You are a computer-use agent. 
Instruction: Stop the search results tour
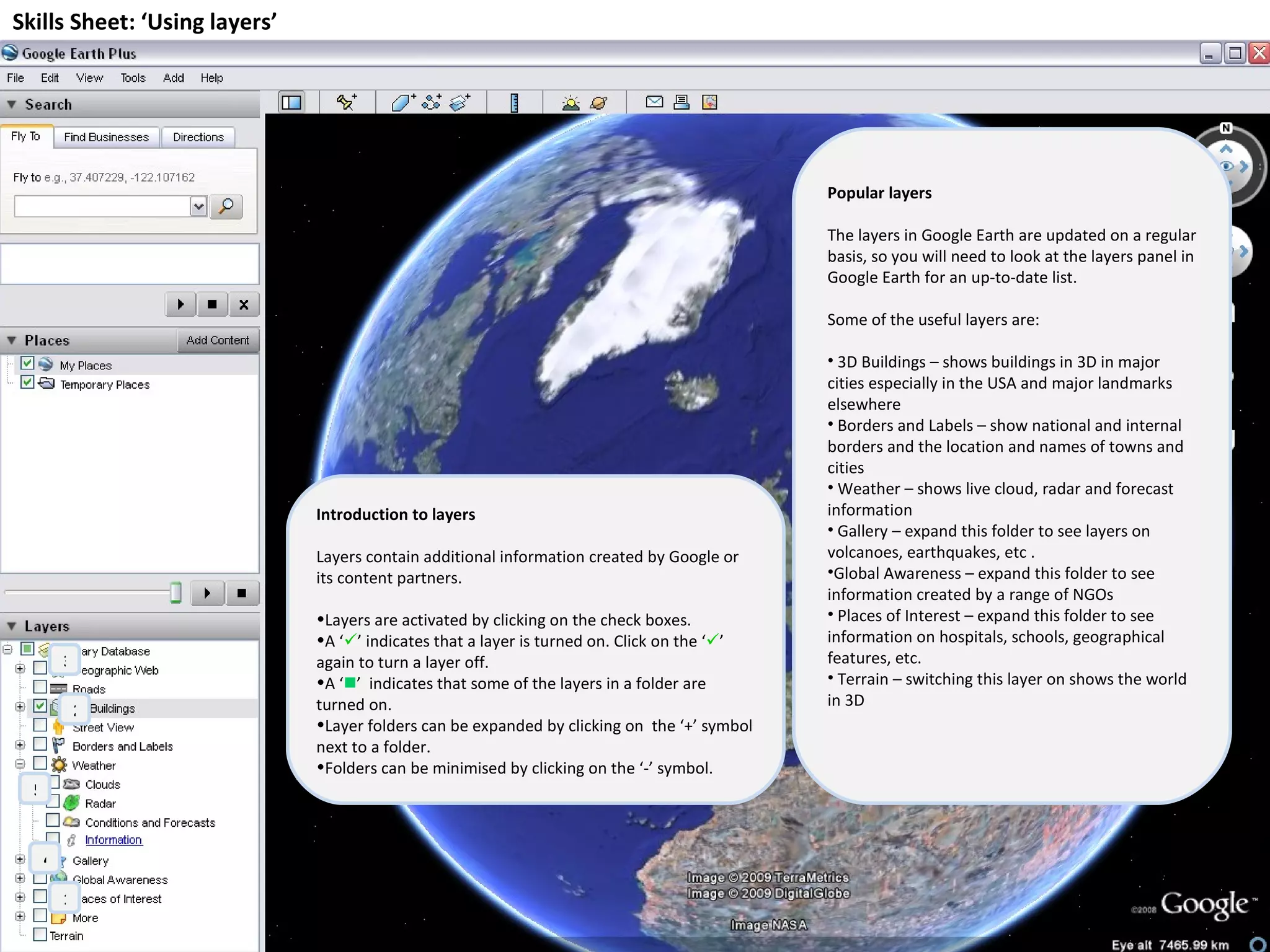212,304
